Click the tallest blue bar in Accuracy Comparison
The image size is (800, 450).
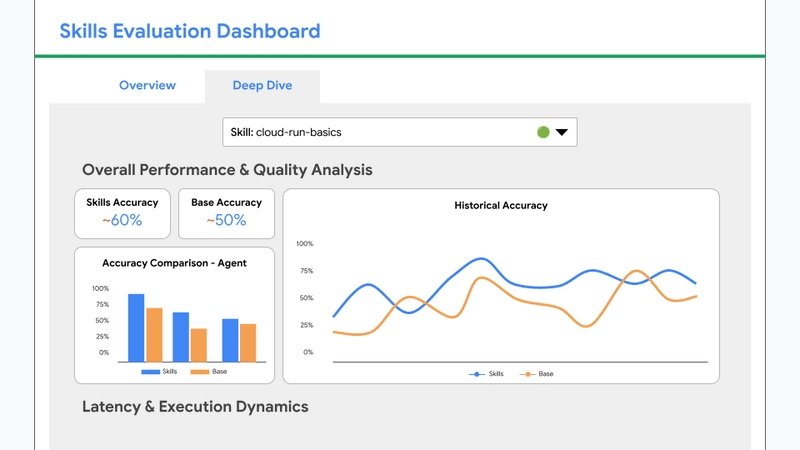[136, 328]
